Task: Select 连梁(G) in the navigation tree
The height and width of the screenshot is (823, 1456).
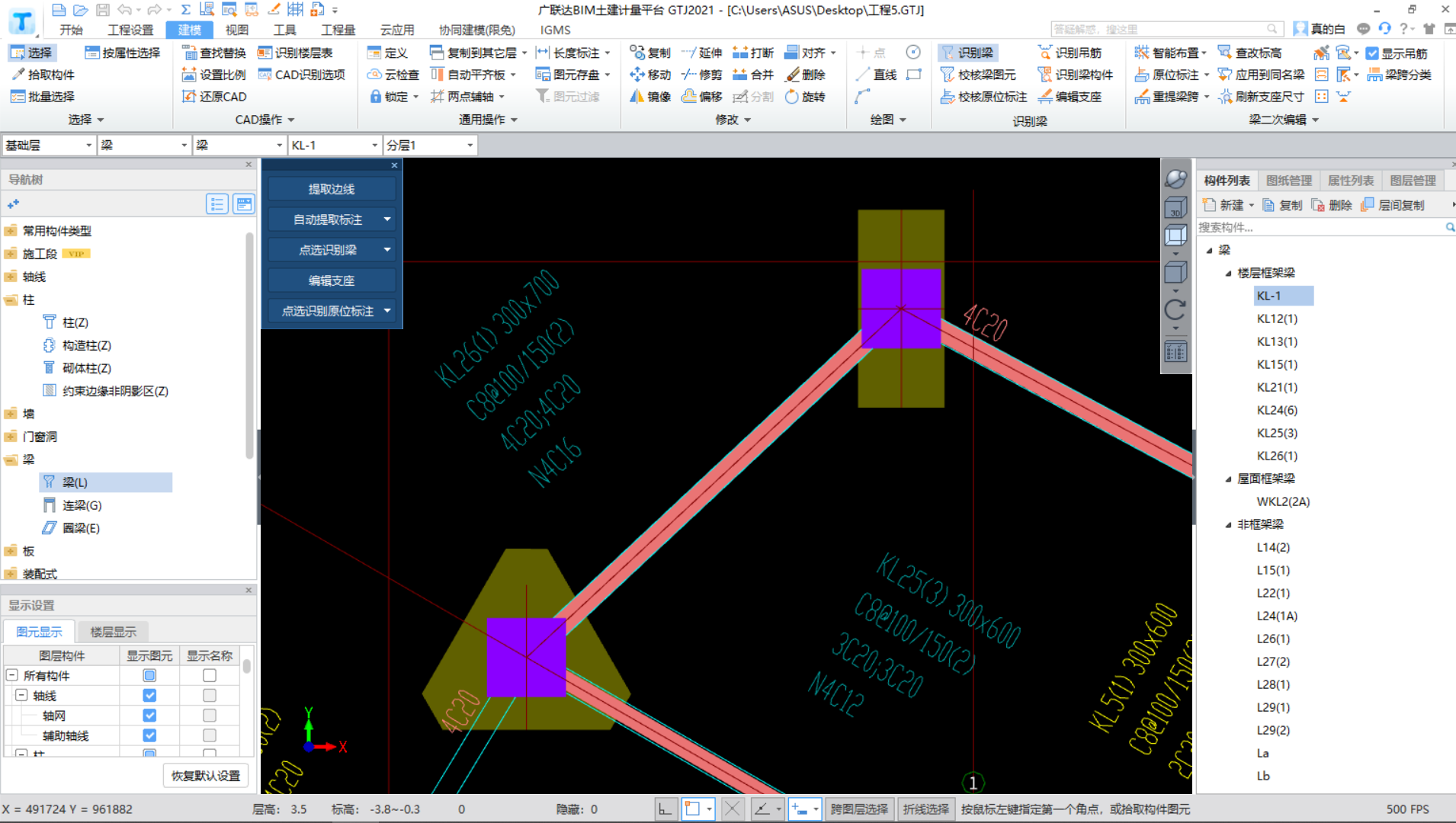Action: pyautogui.click(x=82, y=505)
